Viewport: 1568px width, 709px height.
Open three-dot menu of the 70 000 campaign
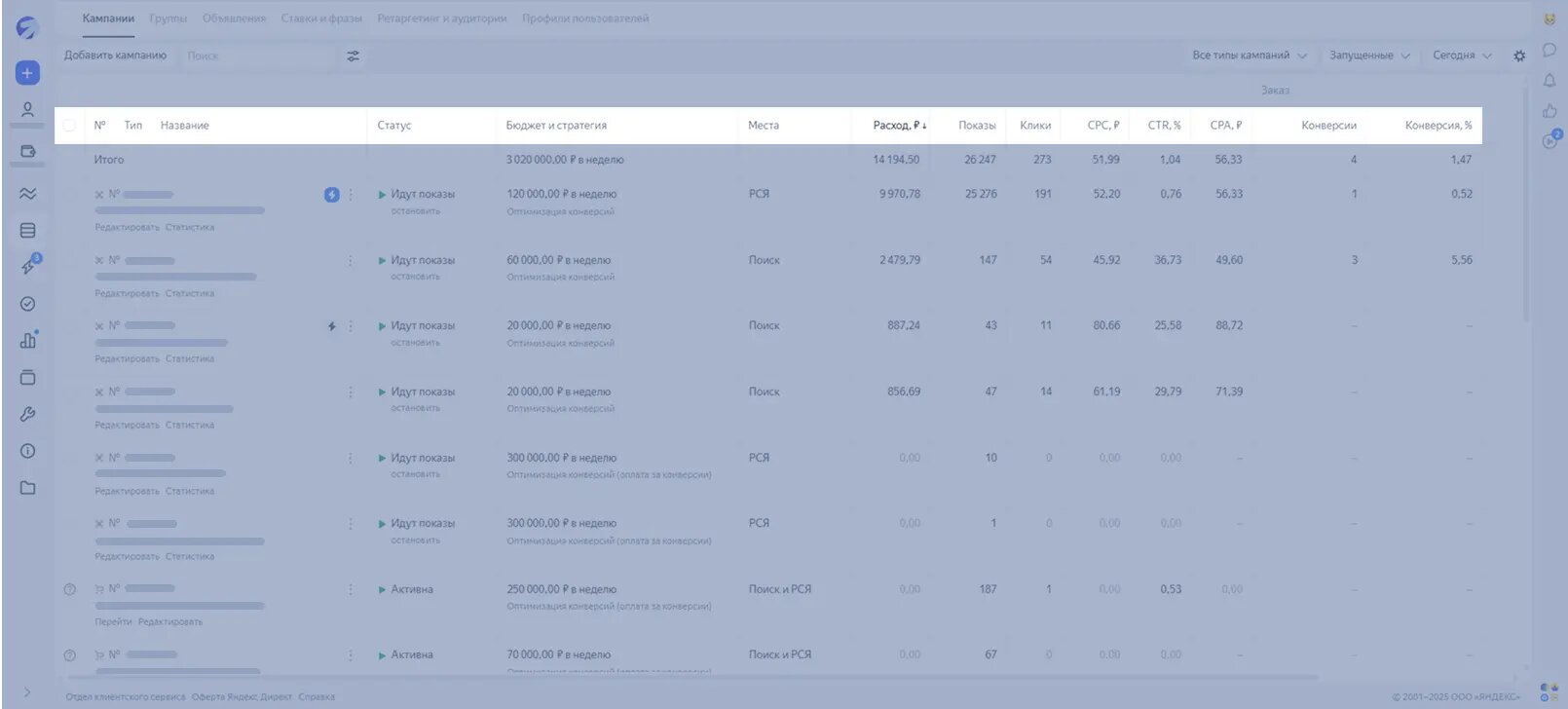tap(351, 654)
